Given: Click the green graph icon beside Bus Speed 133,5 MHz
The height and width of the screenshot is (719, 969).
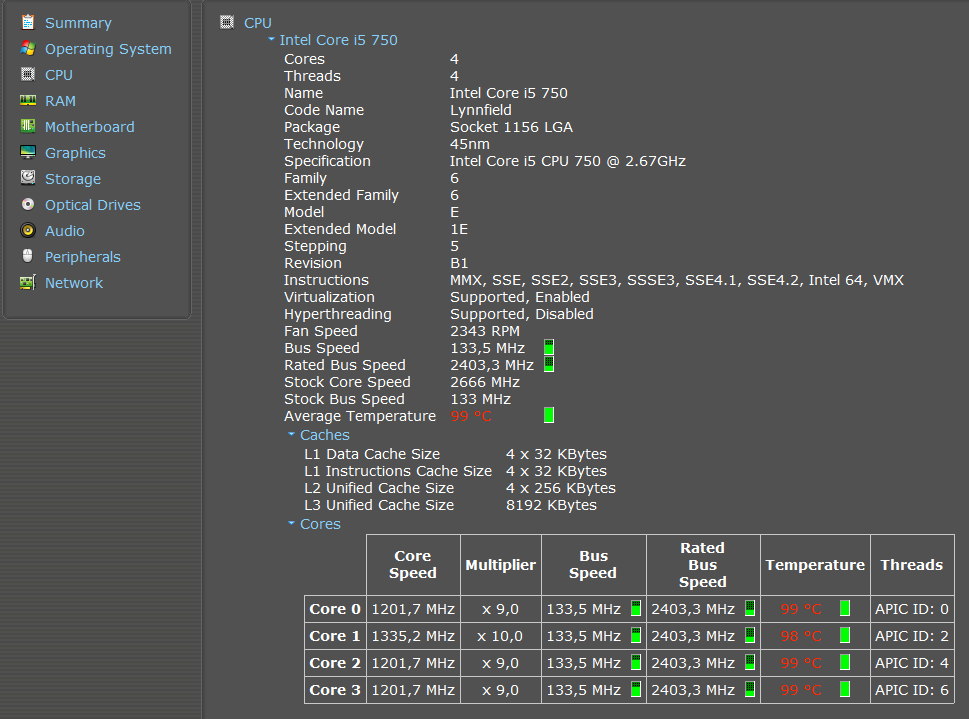Looking at the screenshot, I should (x=549, y=347).
